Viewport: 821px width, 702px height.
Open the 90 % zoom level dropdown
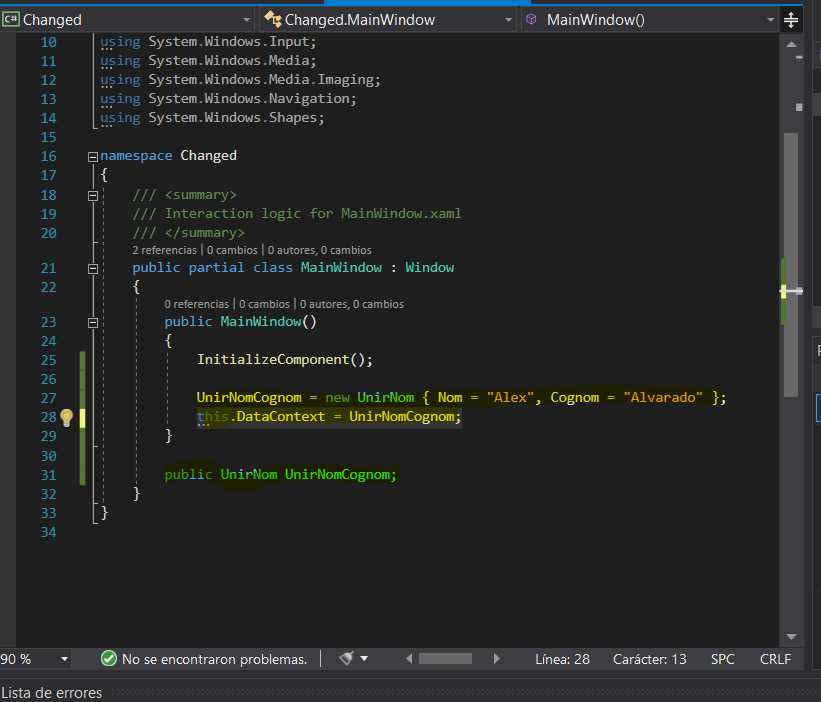click(64, 659)
